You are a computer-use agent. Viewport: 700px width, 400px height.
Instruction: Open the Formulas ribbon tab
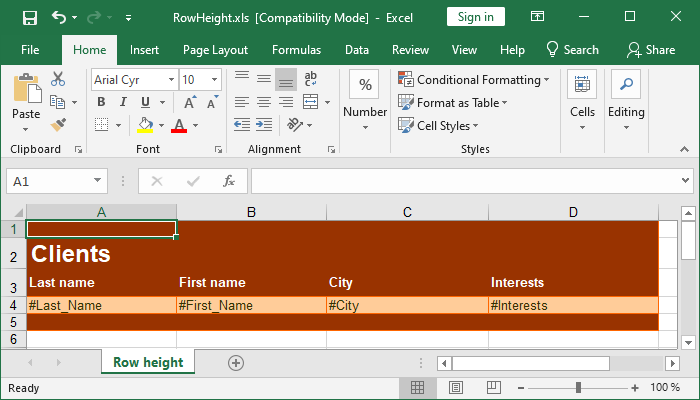point(296,50)
